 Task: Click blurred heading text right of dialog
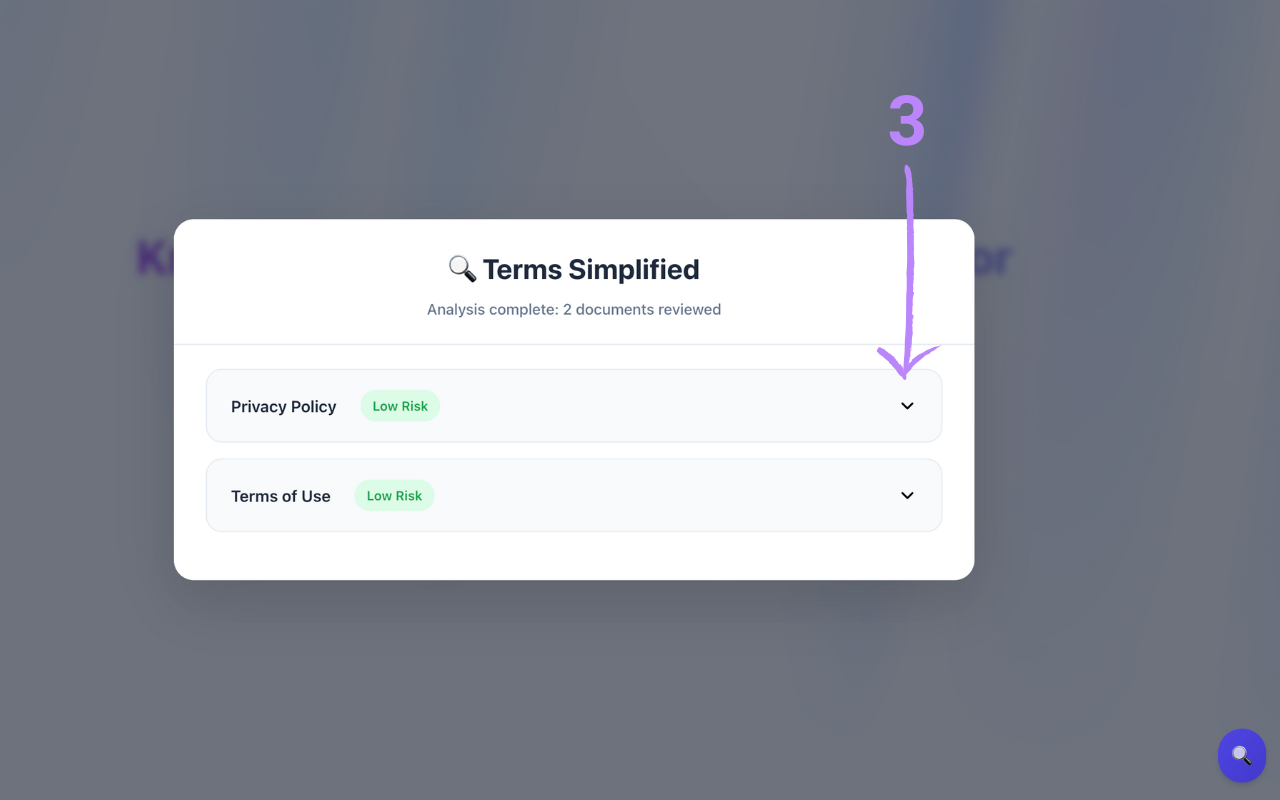[x=993, y=260]
